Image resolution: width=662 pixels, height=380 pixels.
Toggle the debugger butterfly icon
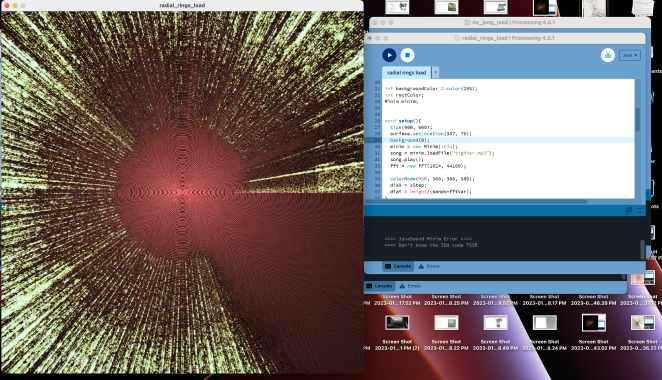click(x=608, y=55)
